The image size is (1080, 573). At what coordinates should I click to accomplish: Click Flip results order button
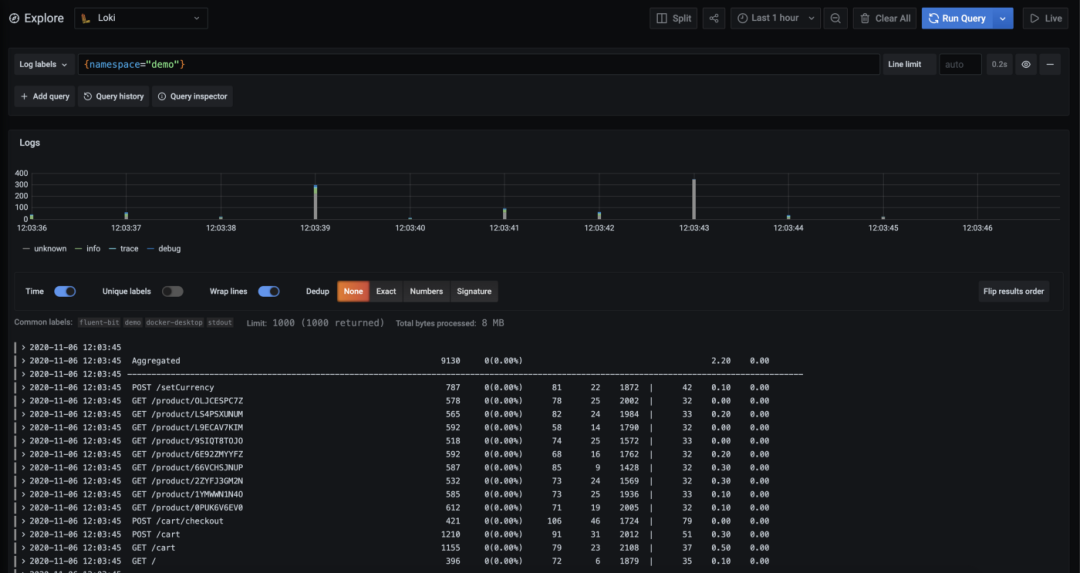point(1013,291)
